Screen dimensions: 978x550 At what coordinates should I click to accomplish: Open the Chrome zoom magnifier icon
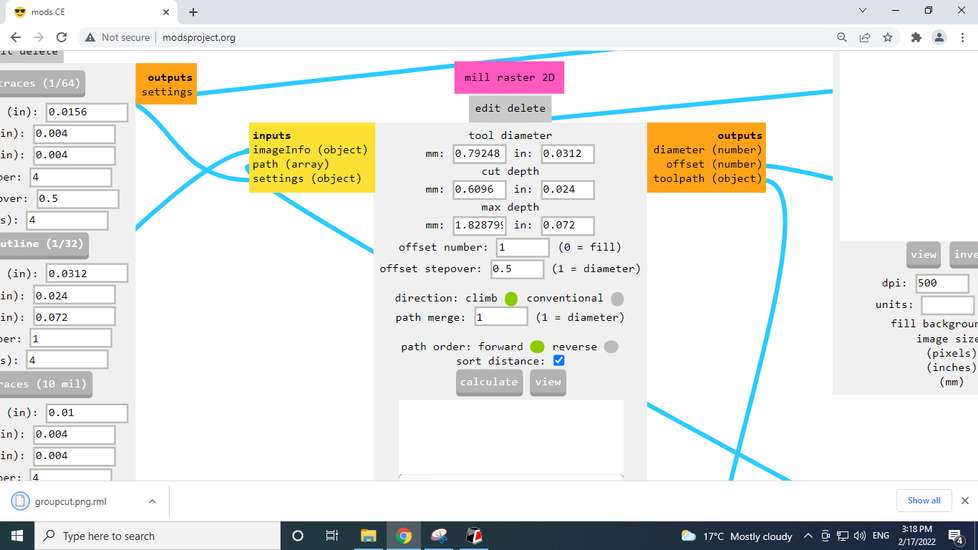841,37
